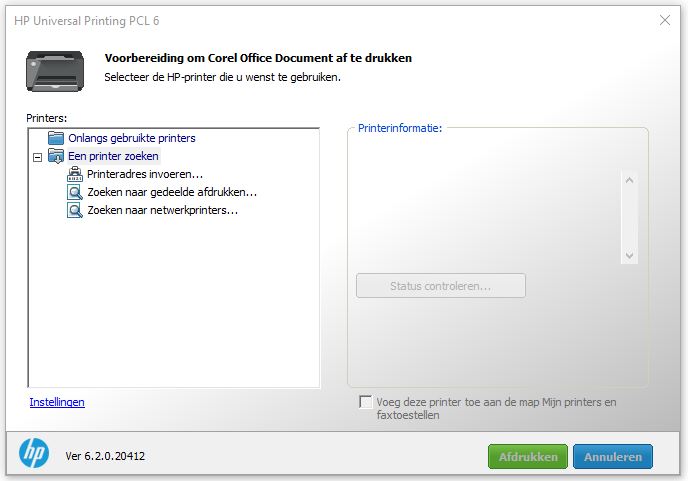This screenshot has width=688, height=481.
Task: Choose Zoeken naar netwerkprinters...
Action: click(x=162, y=210)
